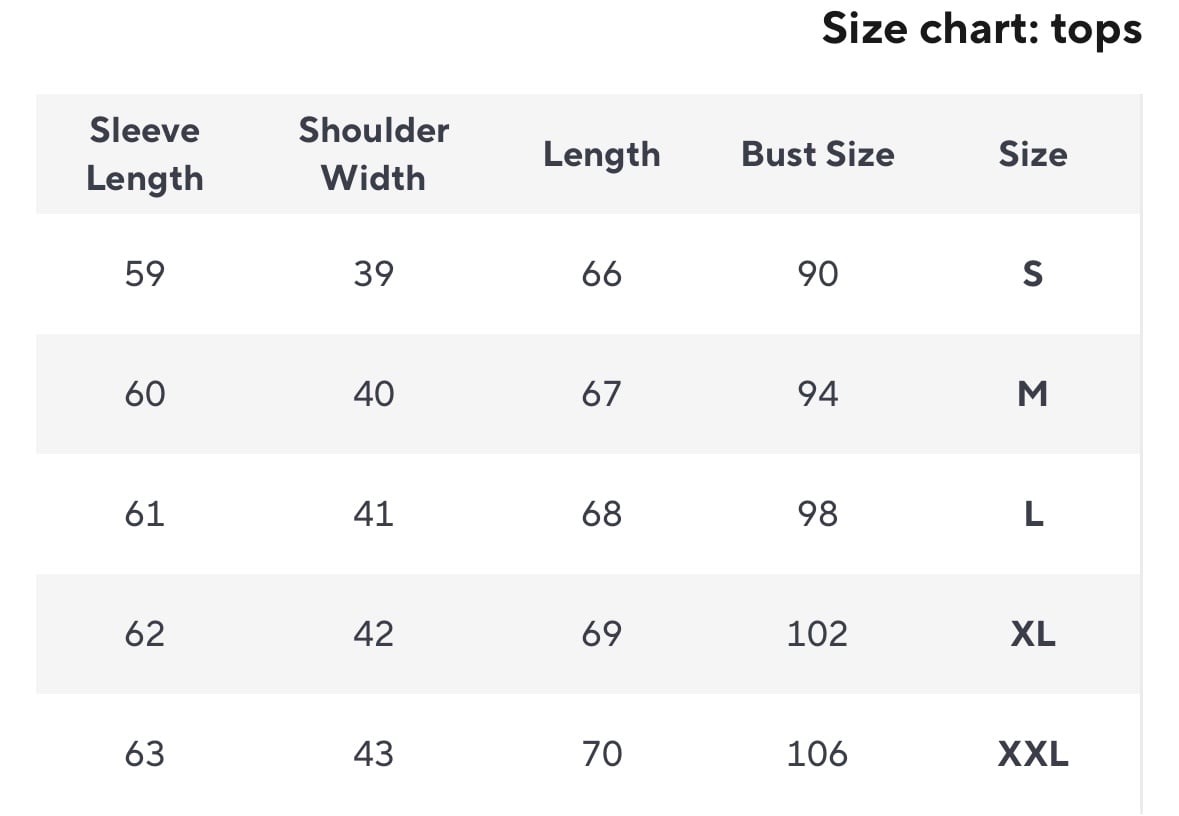Select bust size value 90
This screenshot has height=816, width=1179.
pyautogui.click(x=817, y=274)
